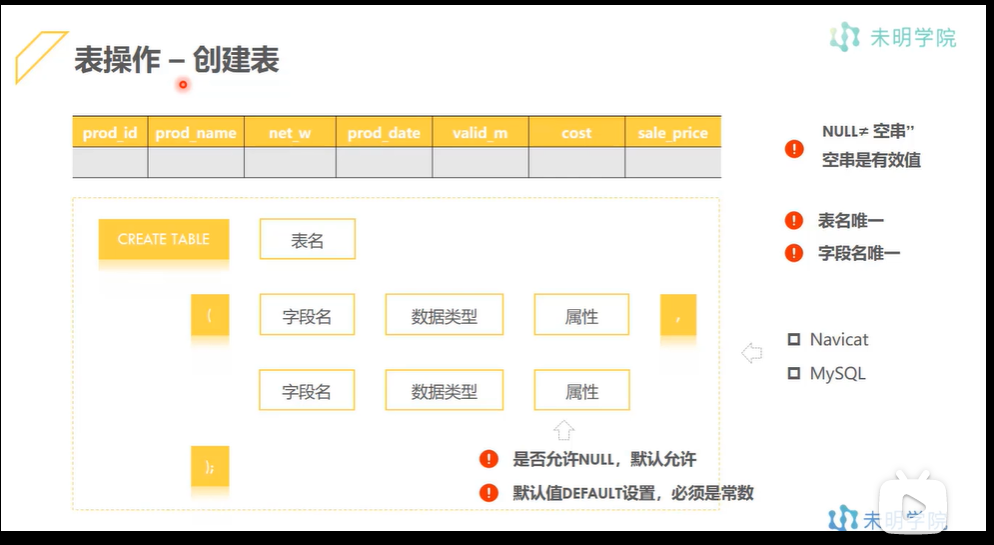Click the upper 字段名 box beside the parenthesis
Screen dimensions: 994x545
pos(307,314)
